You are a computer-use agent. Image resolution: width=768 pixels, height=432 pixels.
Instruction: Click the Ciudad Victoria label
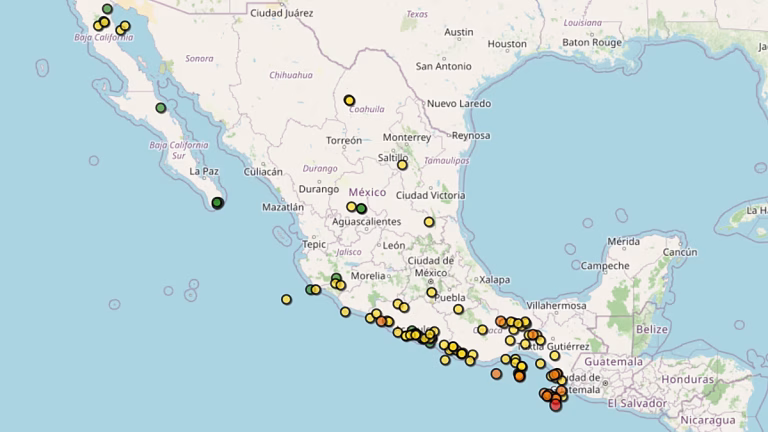point(431,195)
